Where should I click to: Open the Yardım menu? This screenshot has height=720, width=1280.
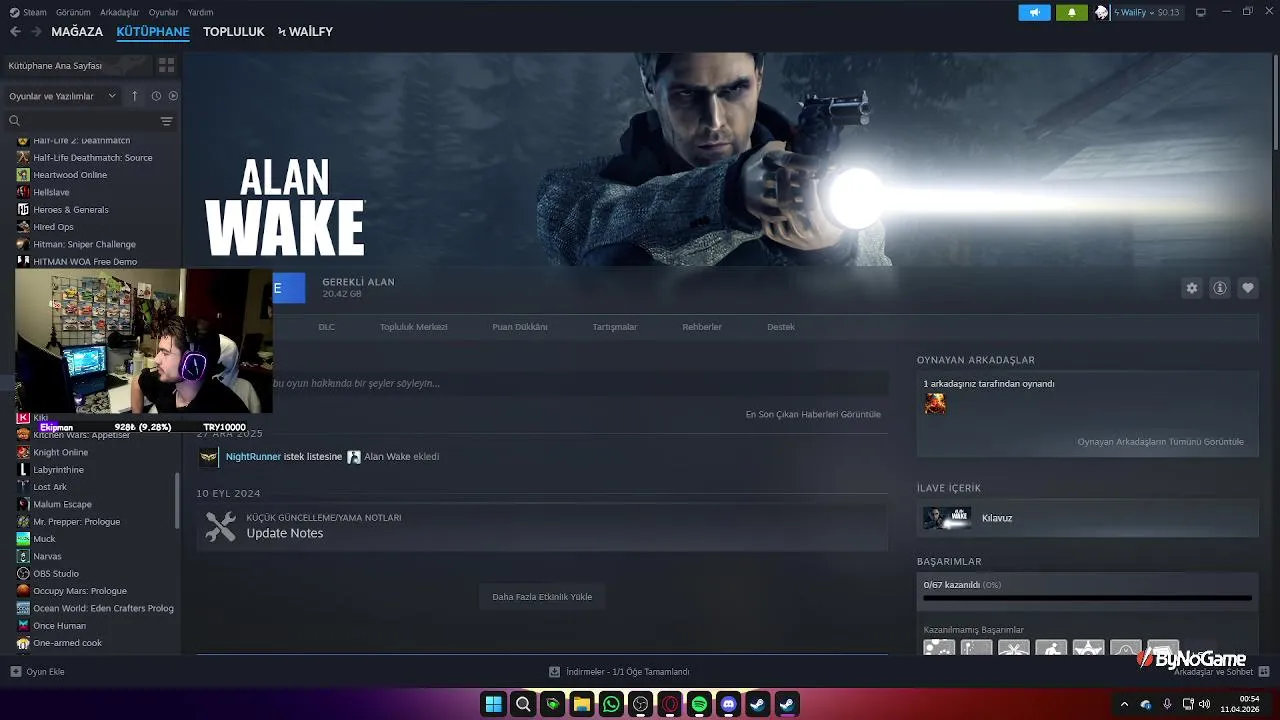tap(201, 12)
